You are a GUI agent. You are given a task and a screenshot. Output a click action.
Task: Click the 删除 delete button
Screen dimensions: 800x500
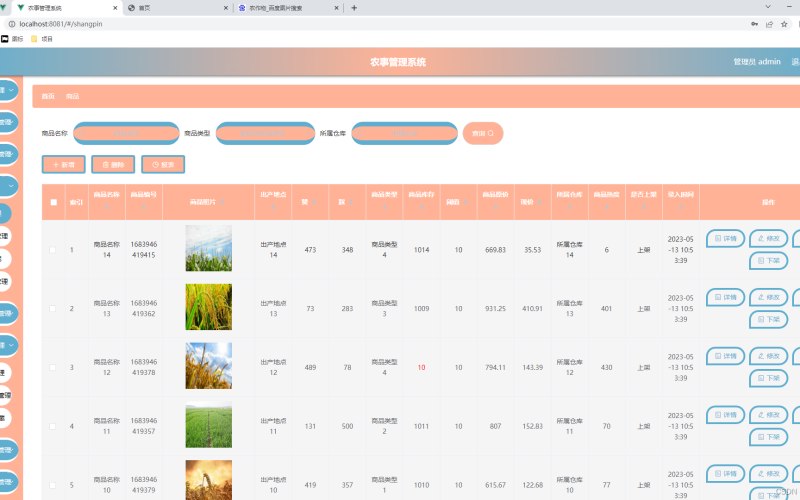pyautogui.click(x=113, y=165)
